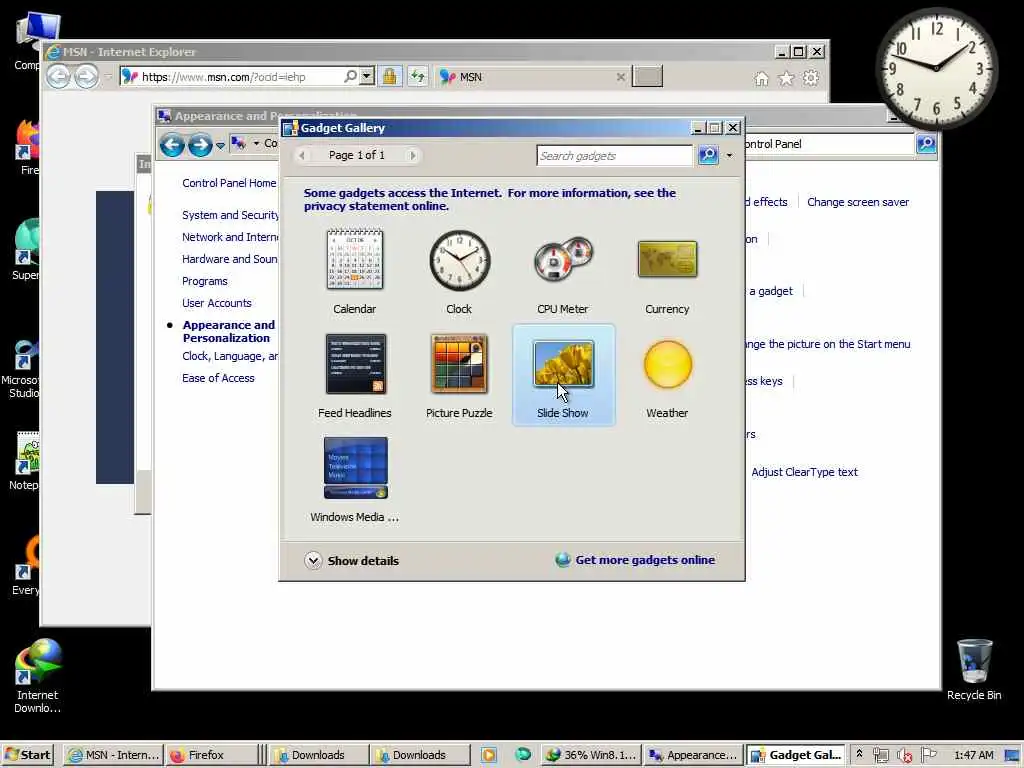Open recent pages dropdown in Control Panel window
This screenshot has width=1024, height=768.
(221, 145)
